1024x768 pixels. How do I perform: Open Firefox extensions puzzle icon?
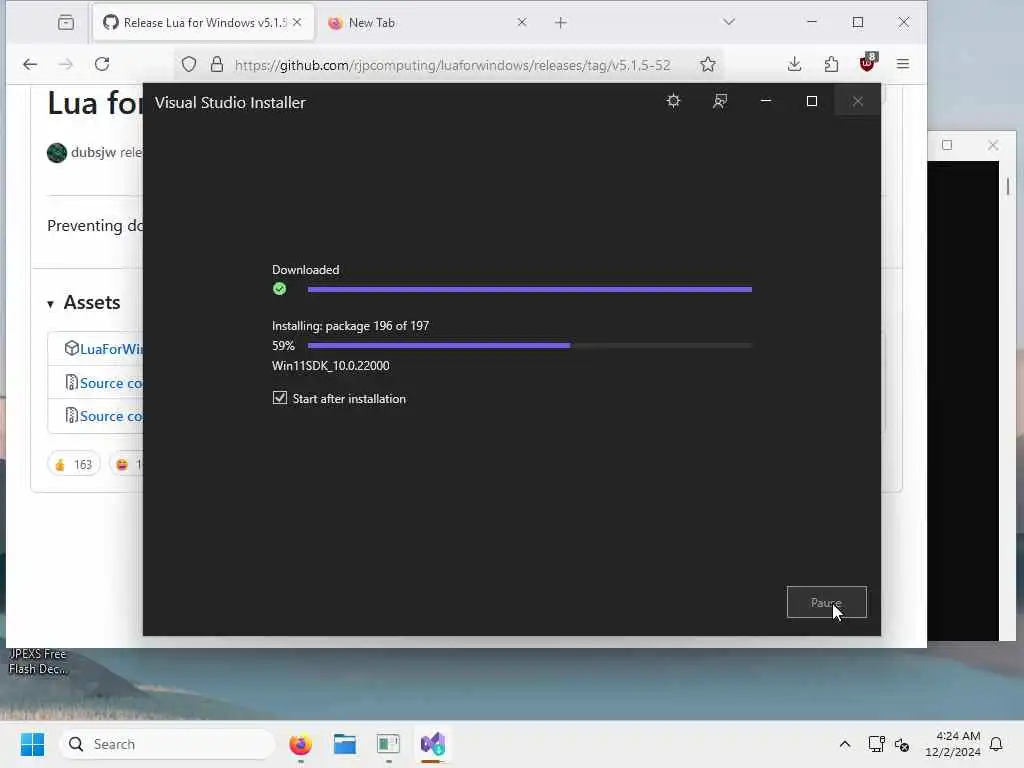coord(831,64)
